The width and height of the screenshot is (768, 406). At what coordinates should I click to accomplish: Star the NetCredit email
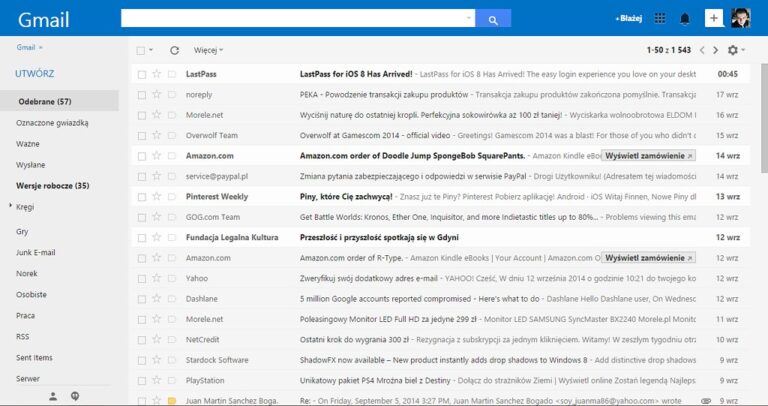pyautogui.click(x=157, y=339)
